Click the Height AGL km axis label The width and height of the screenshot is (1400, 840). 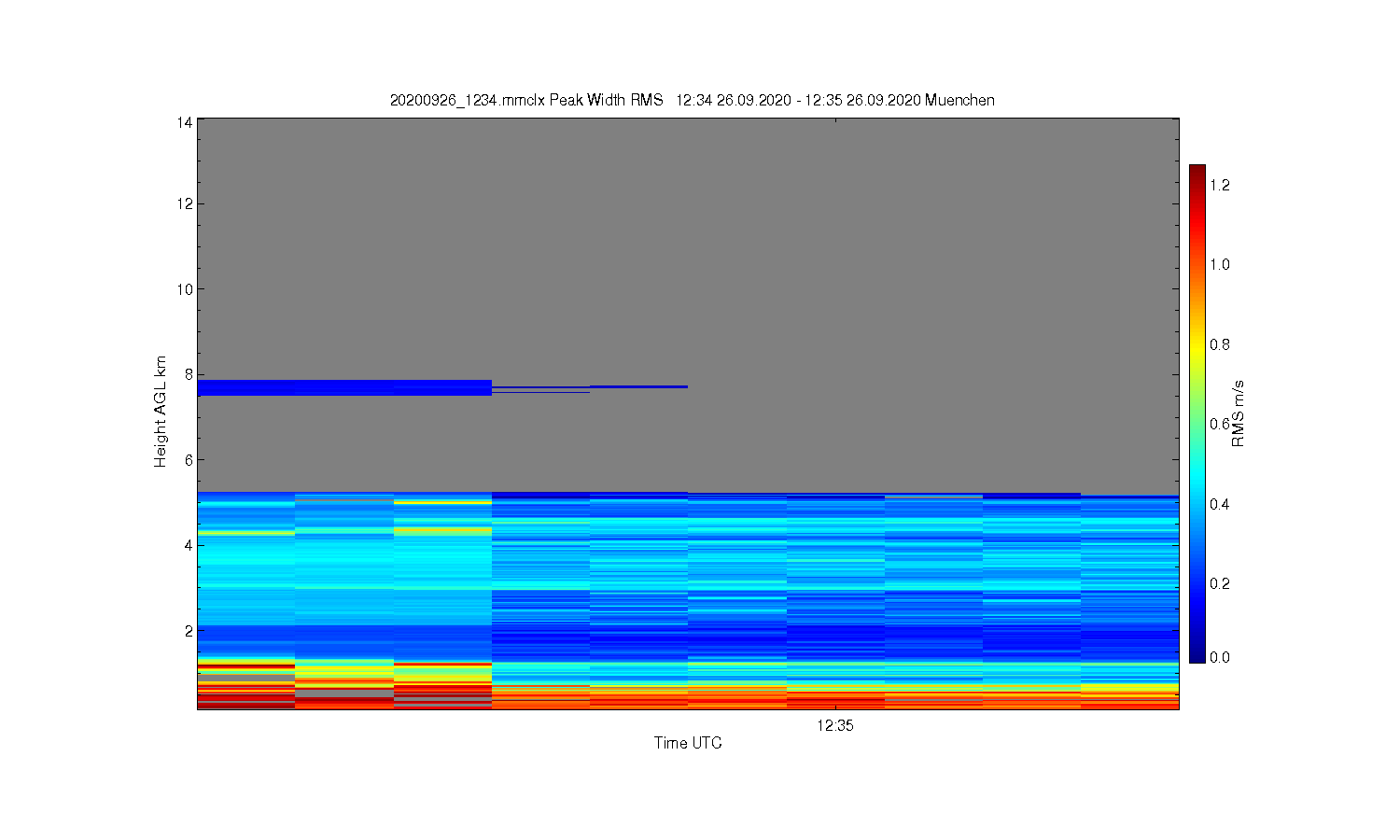click(161, 412)
